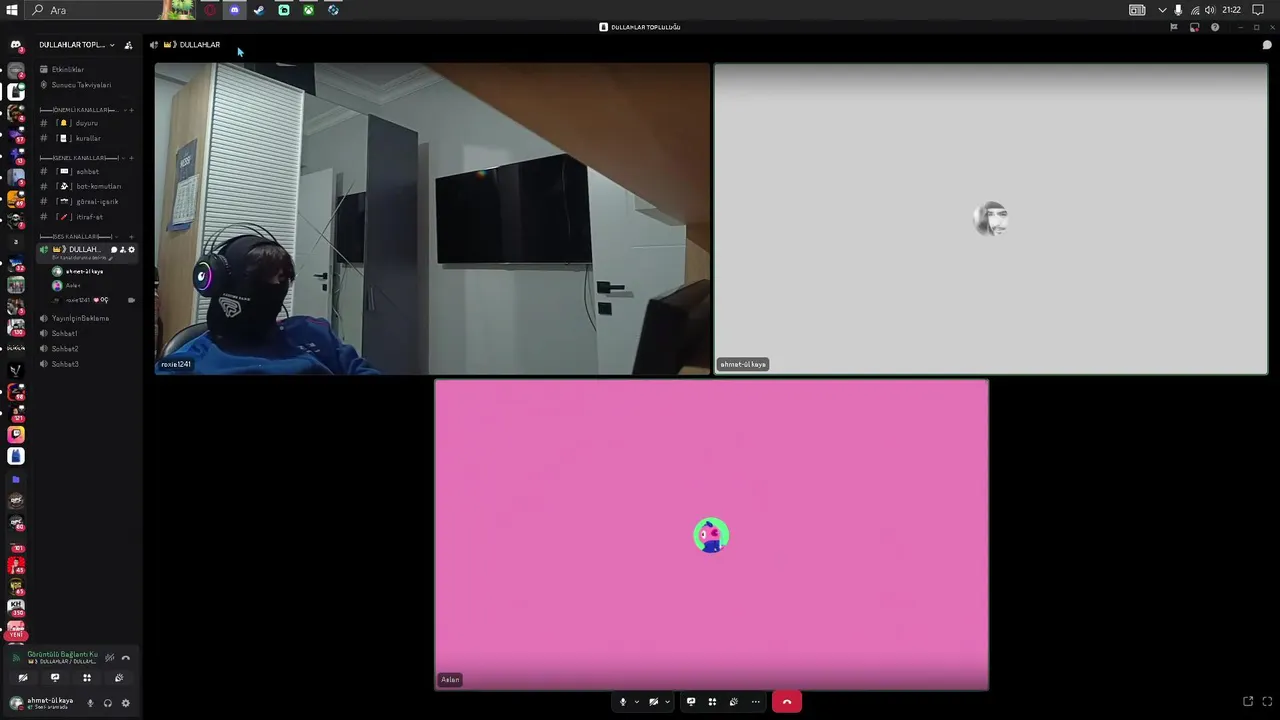Add channel to SES KANALLARI category

click(x=131, y=237)
